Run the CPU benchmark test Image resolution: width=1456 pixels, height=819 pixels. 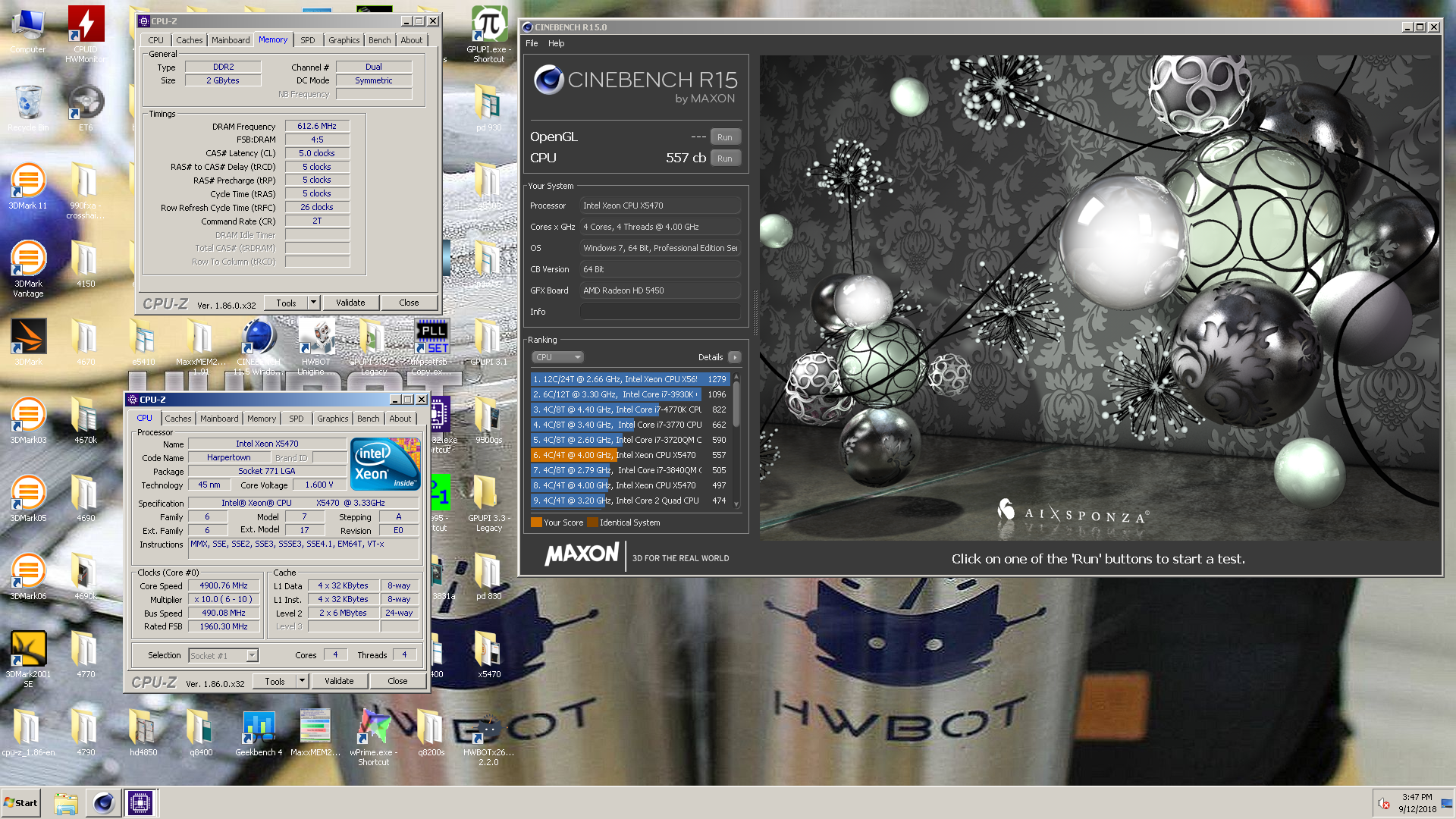(x=725, y=158)
